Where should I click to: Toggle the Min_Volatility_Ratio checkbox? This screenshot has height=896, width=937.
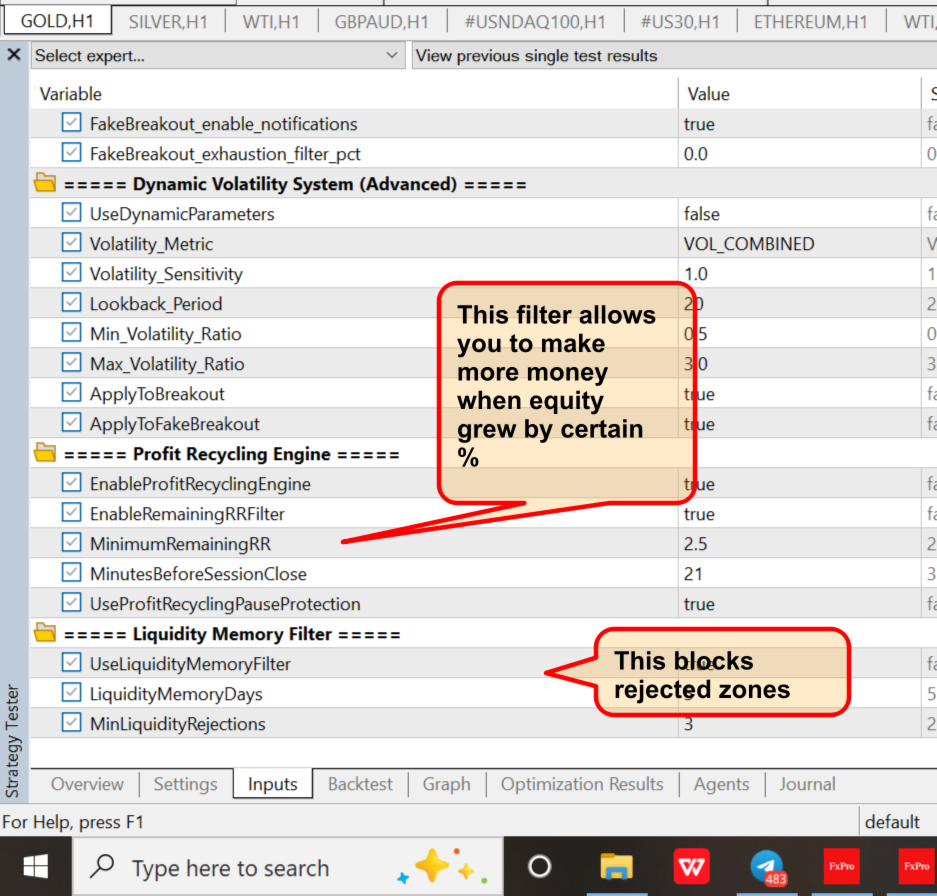pos(71,332)
